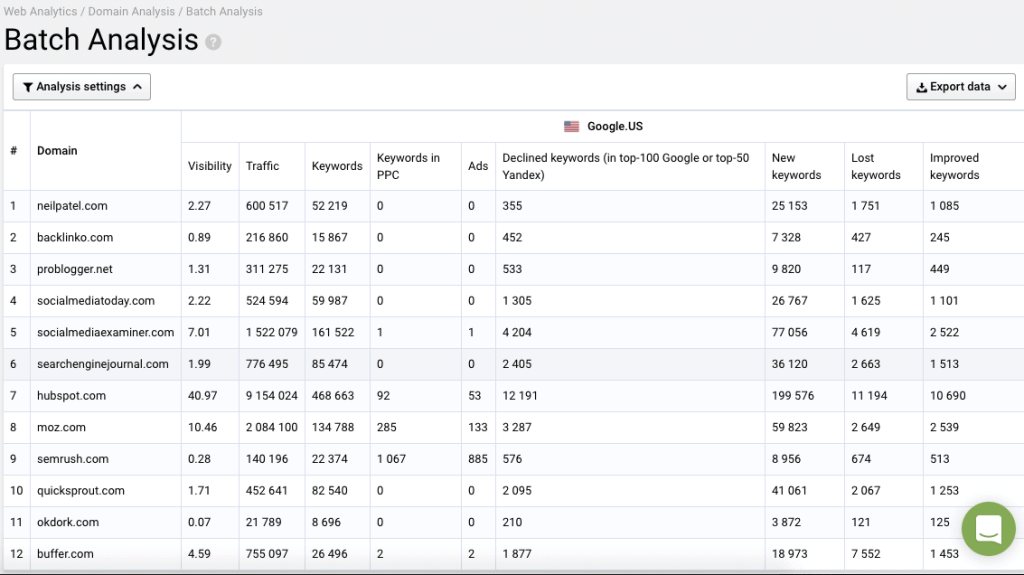Click moz.com keywords value 134 788
Viewport: 1024px width, 575px height.
332,427
